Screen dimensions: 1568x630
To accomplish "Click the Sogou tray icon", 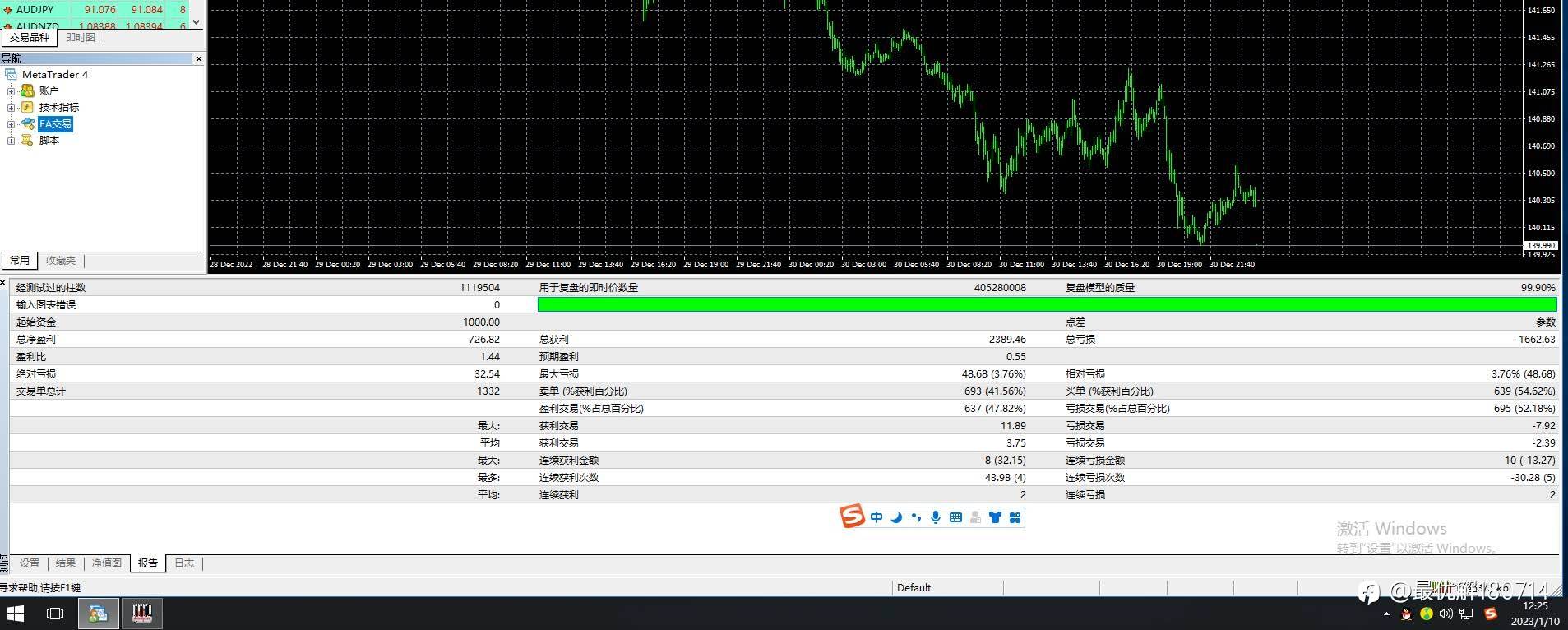I will (1491, 614).
